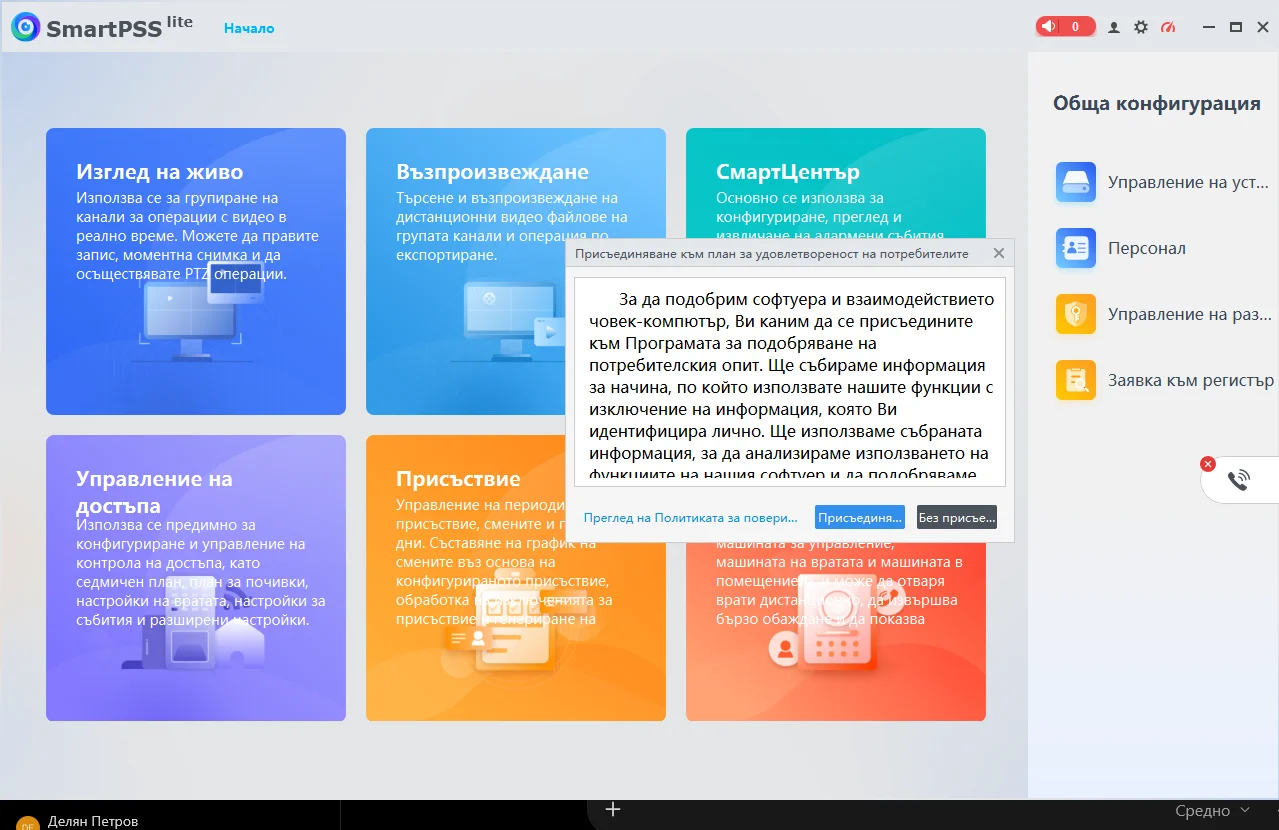
Task: Open the user account icon in the title bar
Action: pyautogui.click(x=1114, y=28)
